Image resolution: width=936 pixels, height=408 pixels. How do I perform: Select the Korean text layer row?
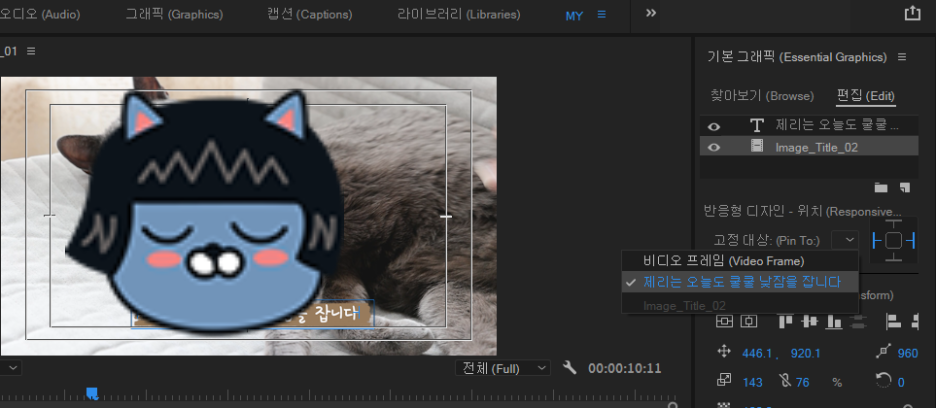809,125
